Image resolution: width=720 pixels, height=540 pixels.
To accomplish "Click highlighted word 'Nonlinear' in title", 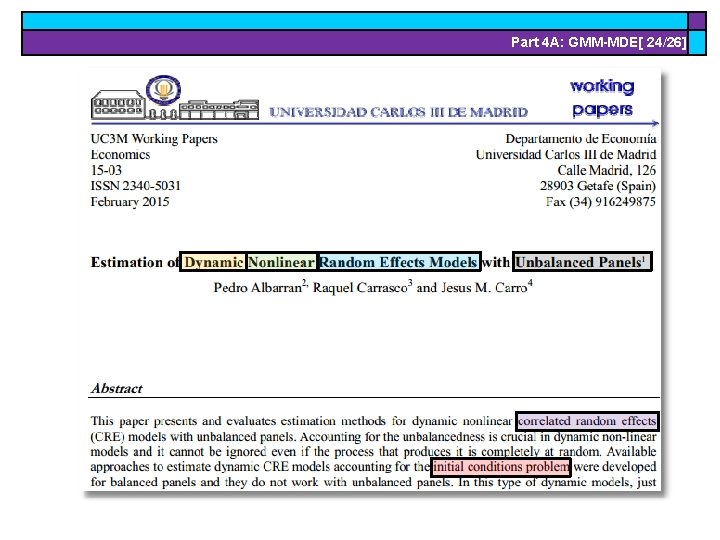I will [281, 262].
